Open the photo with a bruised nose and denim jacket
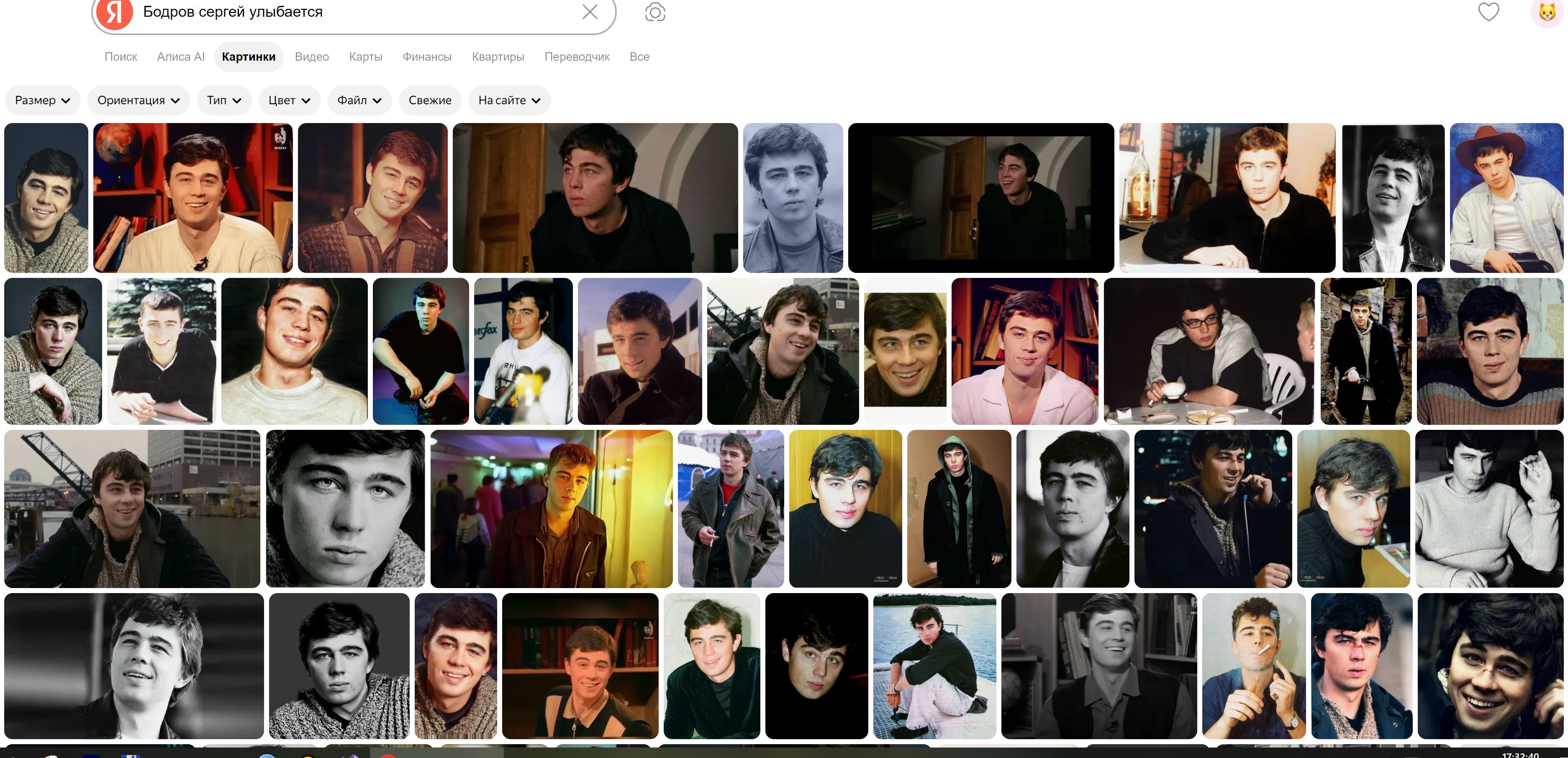The width and height of the screenshot is (1568, 758). (1362, 666)
